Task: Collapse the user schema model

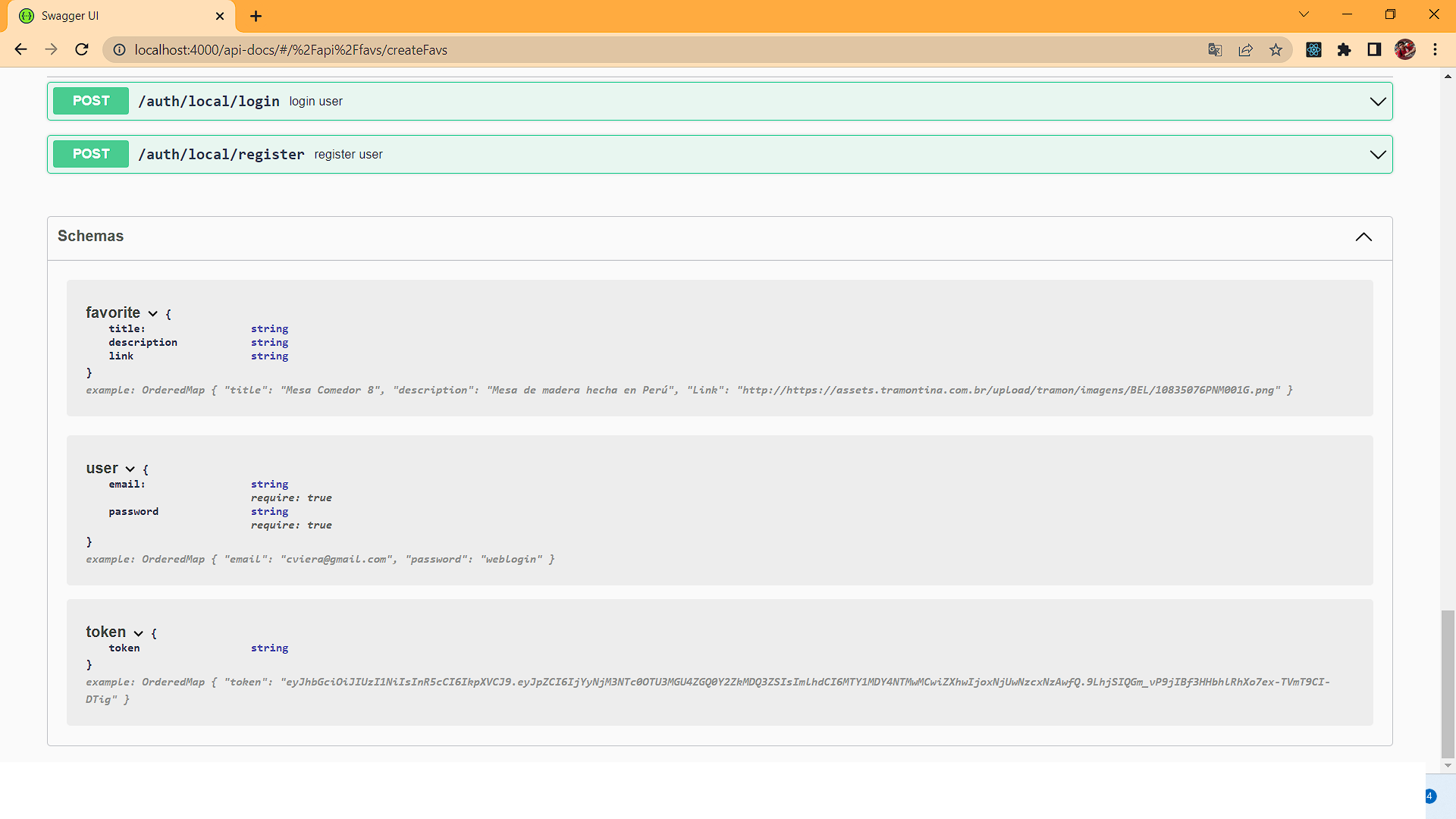Action: click(x=130, y=469)
